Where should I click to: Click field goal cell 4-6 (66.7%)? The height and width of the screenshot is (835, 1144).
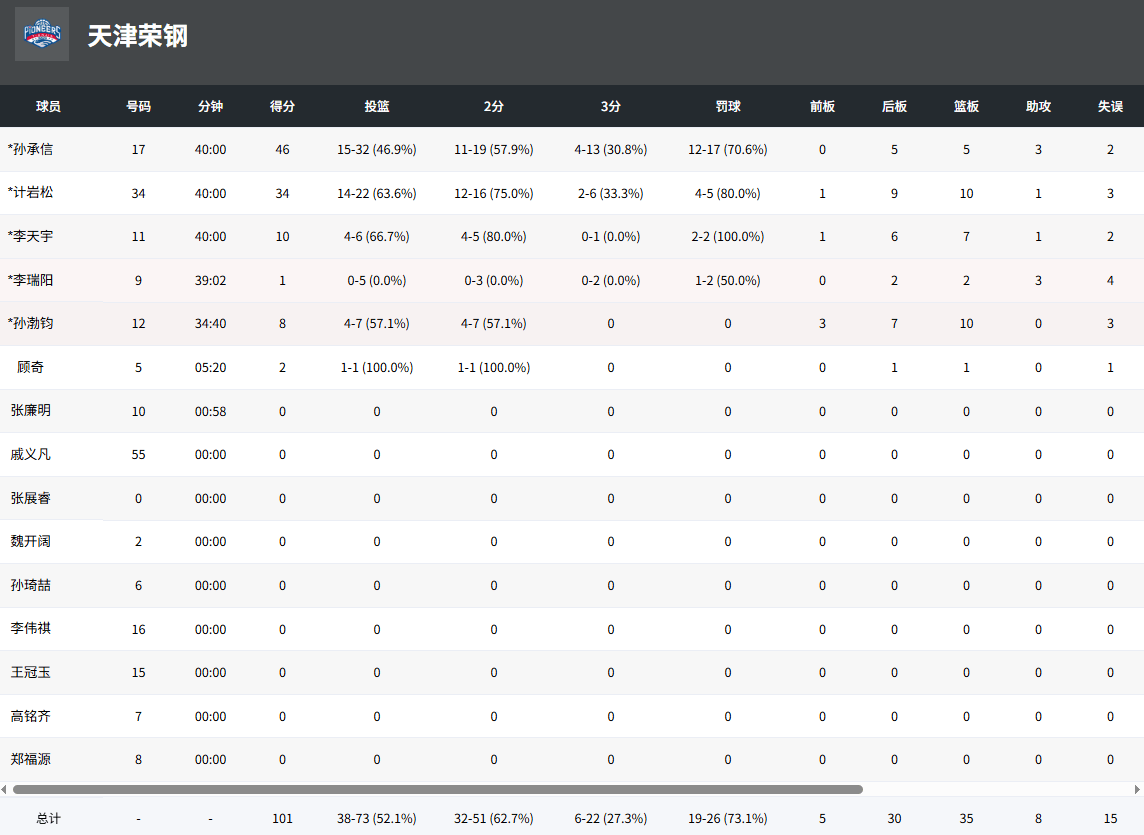[x=376, y=236]
